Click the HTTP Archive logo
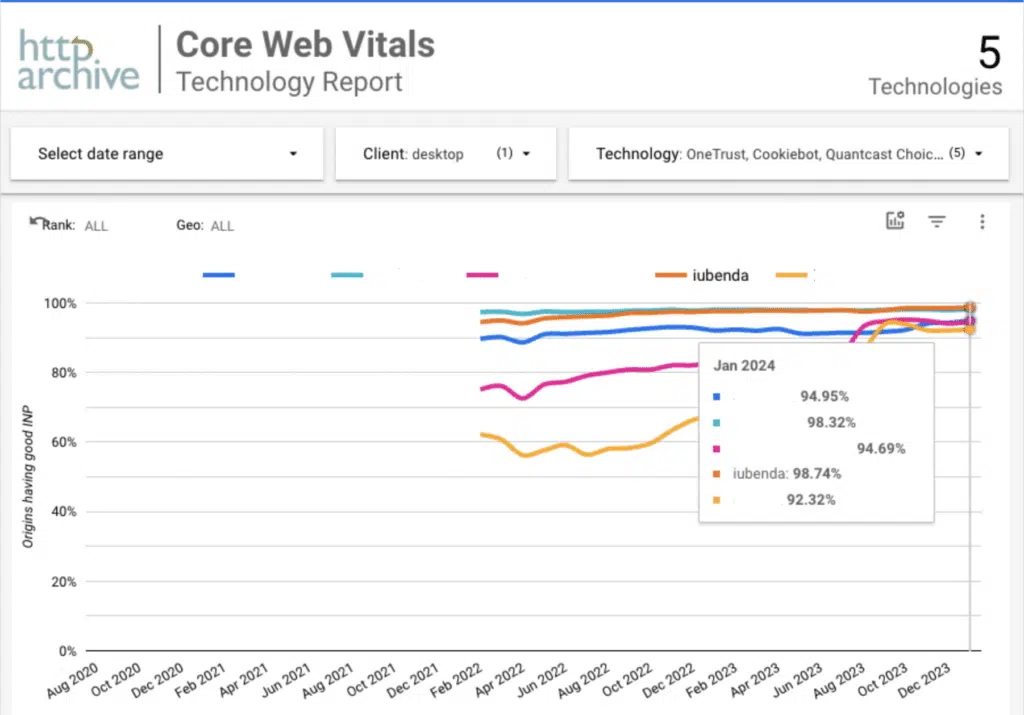1024x715 pixels. tap(78, 59)
